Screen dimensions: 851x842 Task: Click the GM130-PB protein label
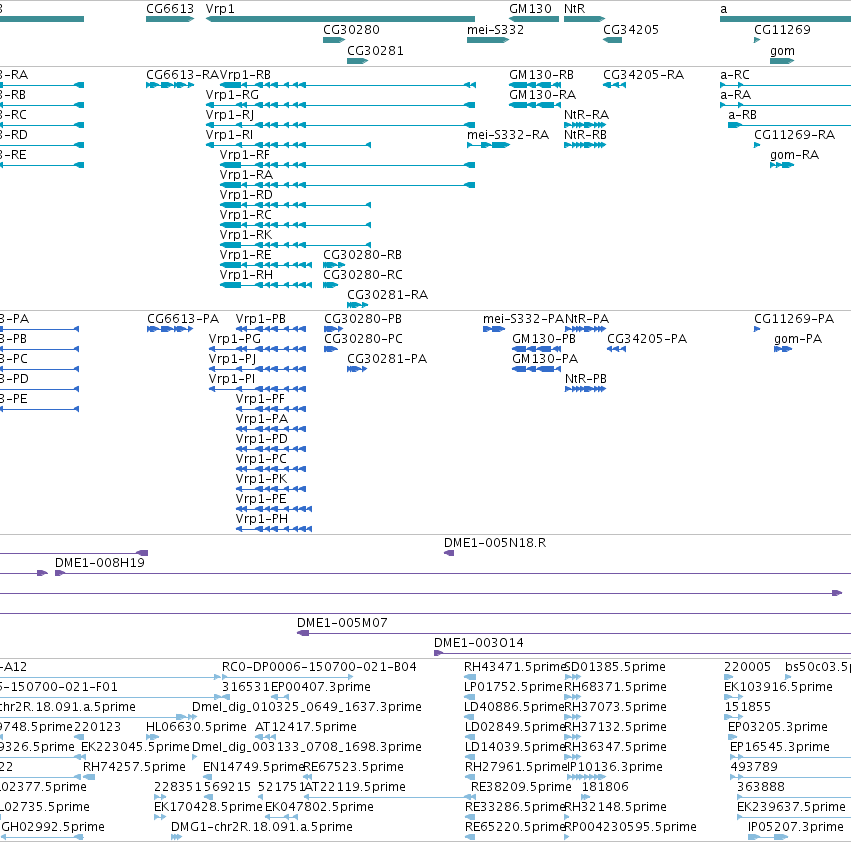(x=544, y=339)
